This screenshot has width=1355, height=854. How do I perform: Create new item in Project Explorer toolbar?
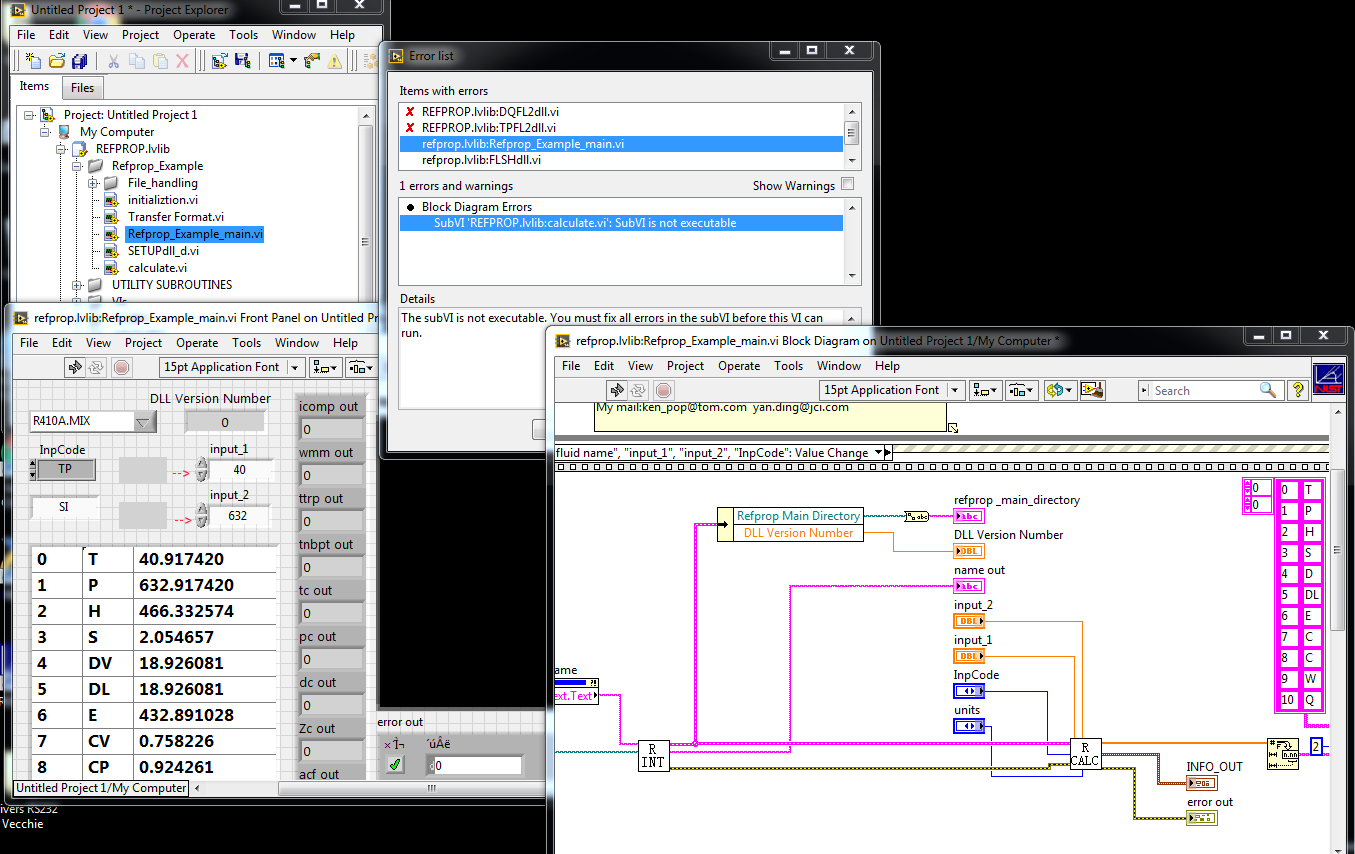click(x=33, y=61)
